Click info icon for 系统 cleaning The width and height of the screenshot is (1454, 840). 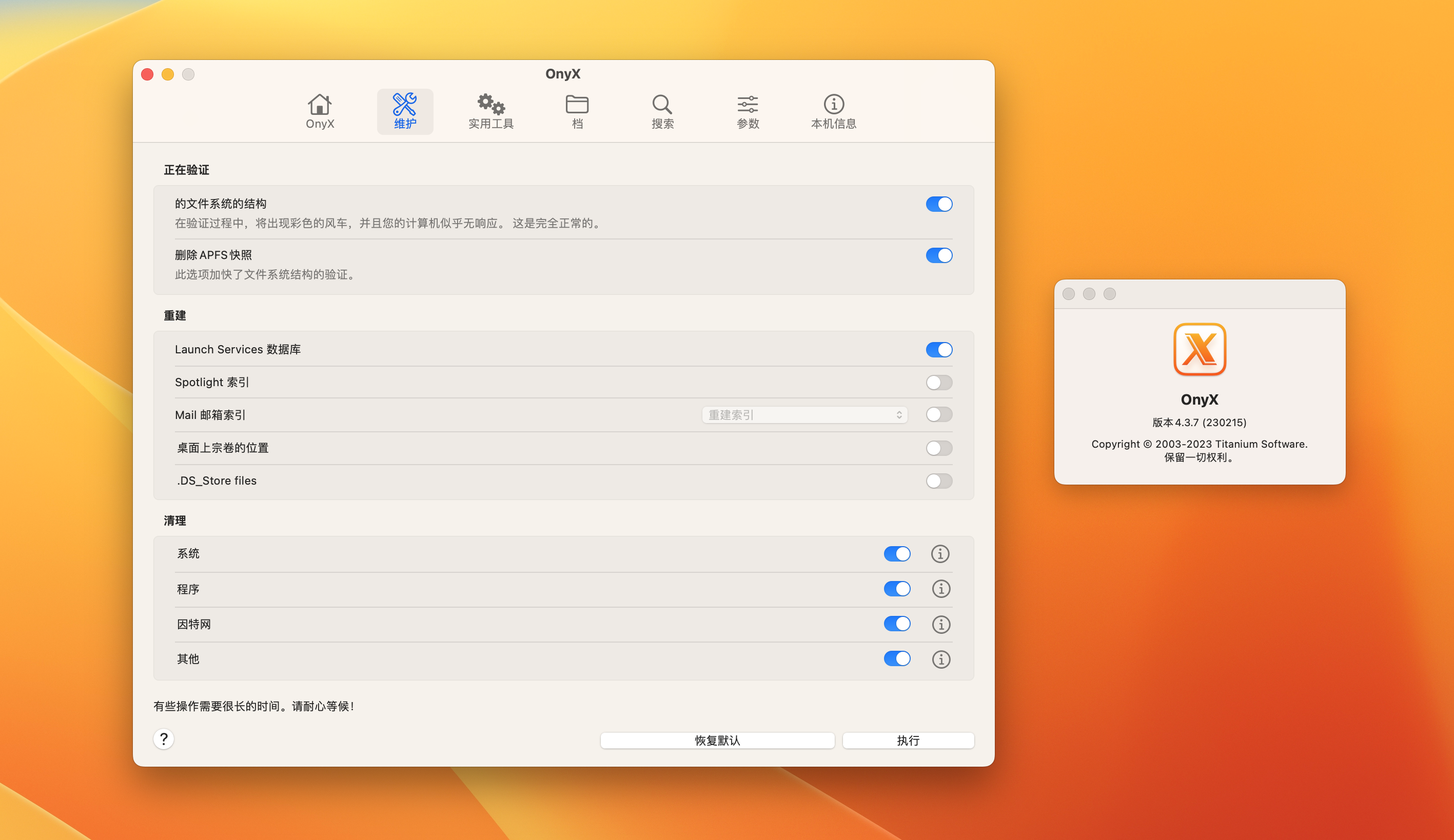click(940, 554)
